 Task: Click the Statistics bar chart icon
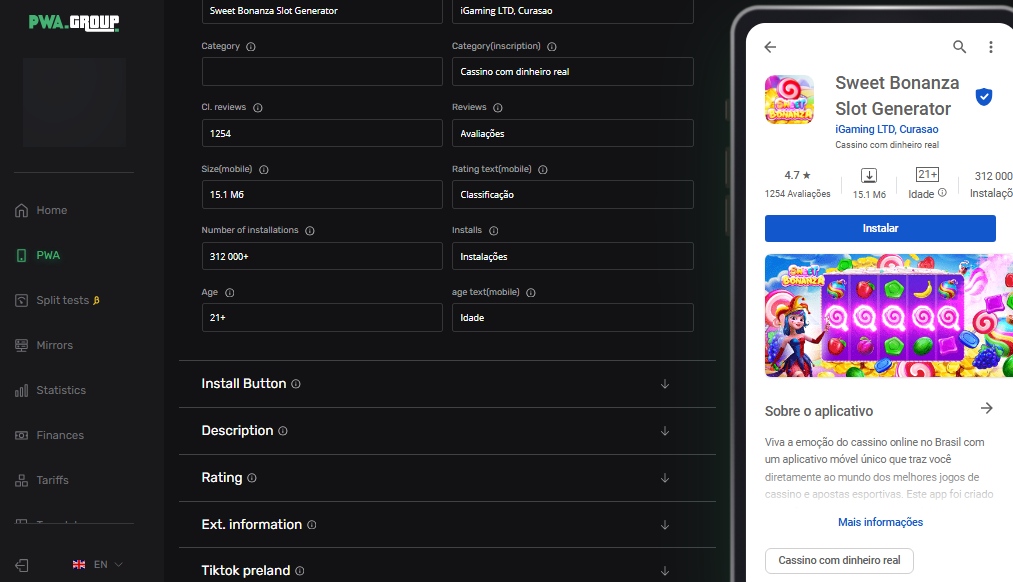[21, 390]
